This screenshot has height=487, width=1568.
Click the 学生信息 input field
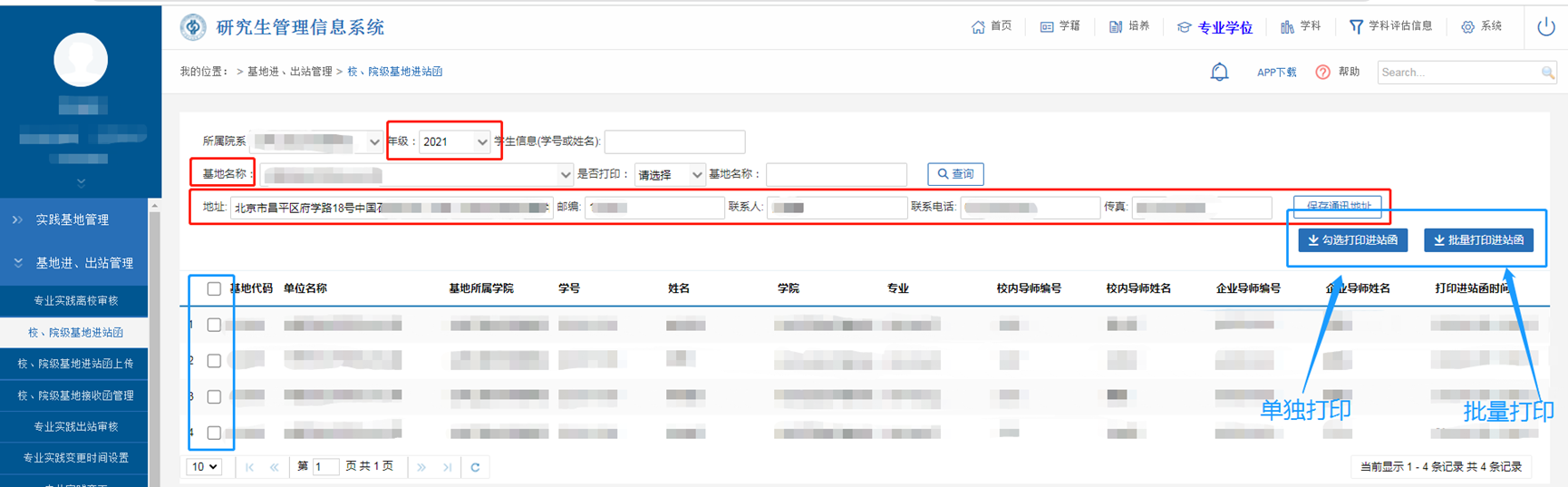pyautogui.click(x=674, y=141)
